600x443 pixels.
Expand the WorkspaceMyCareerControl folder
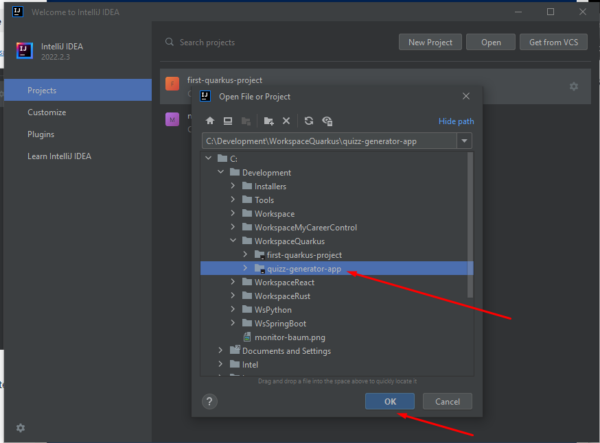point(233,227)
